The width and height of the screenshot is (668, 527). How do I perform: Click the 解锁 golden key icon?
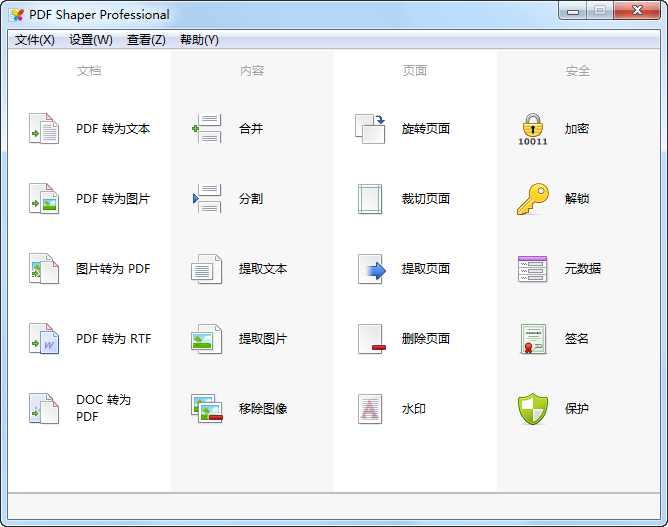click(x=533, y=199)
